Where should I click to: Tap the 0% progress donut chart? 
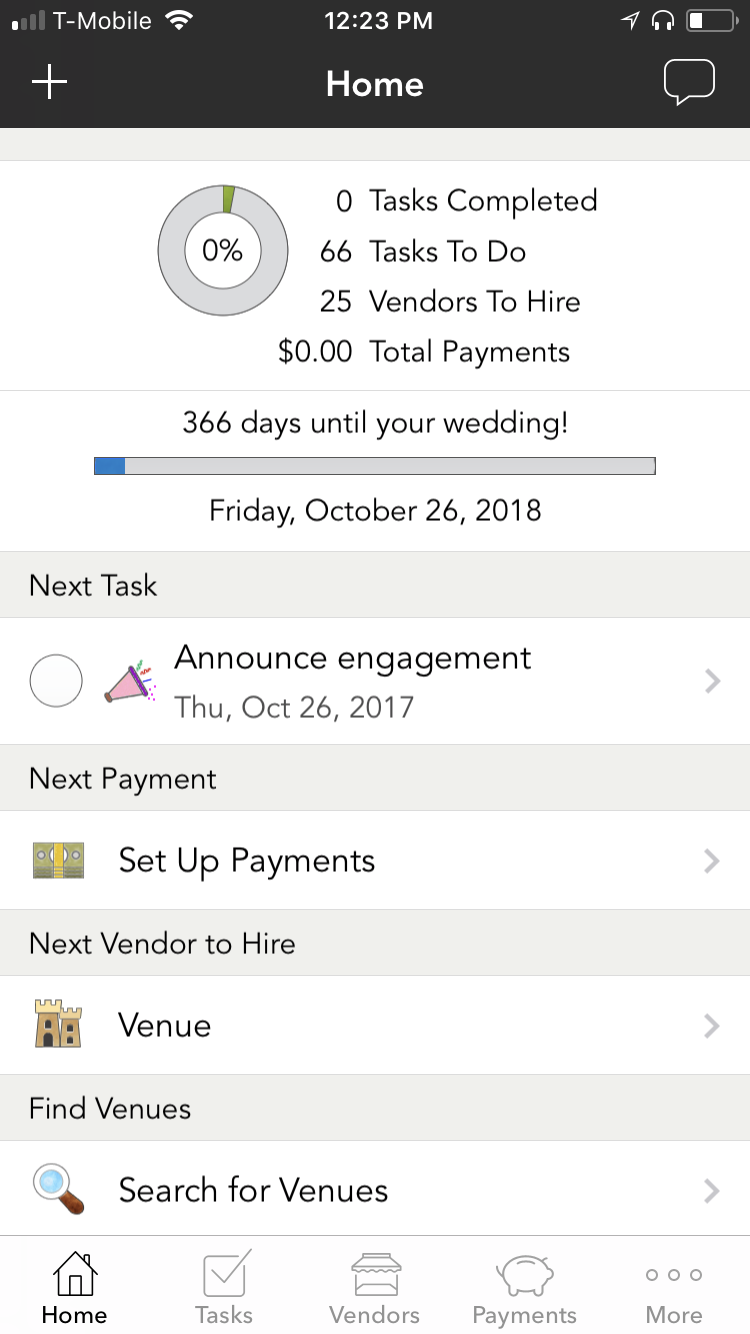click(x=223, y=251)
